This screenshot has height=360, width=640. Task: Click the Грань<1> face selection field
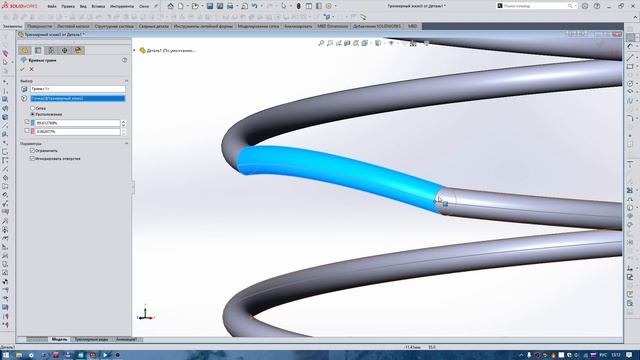tap(78, 89)
